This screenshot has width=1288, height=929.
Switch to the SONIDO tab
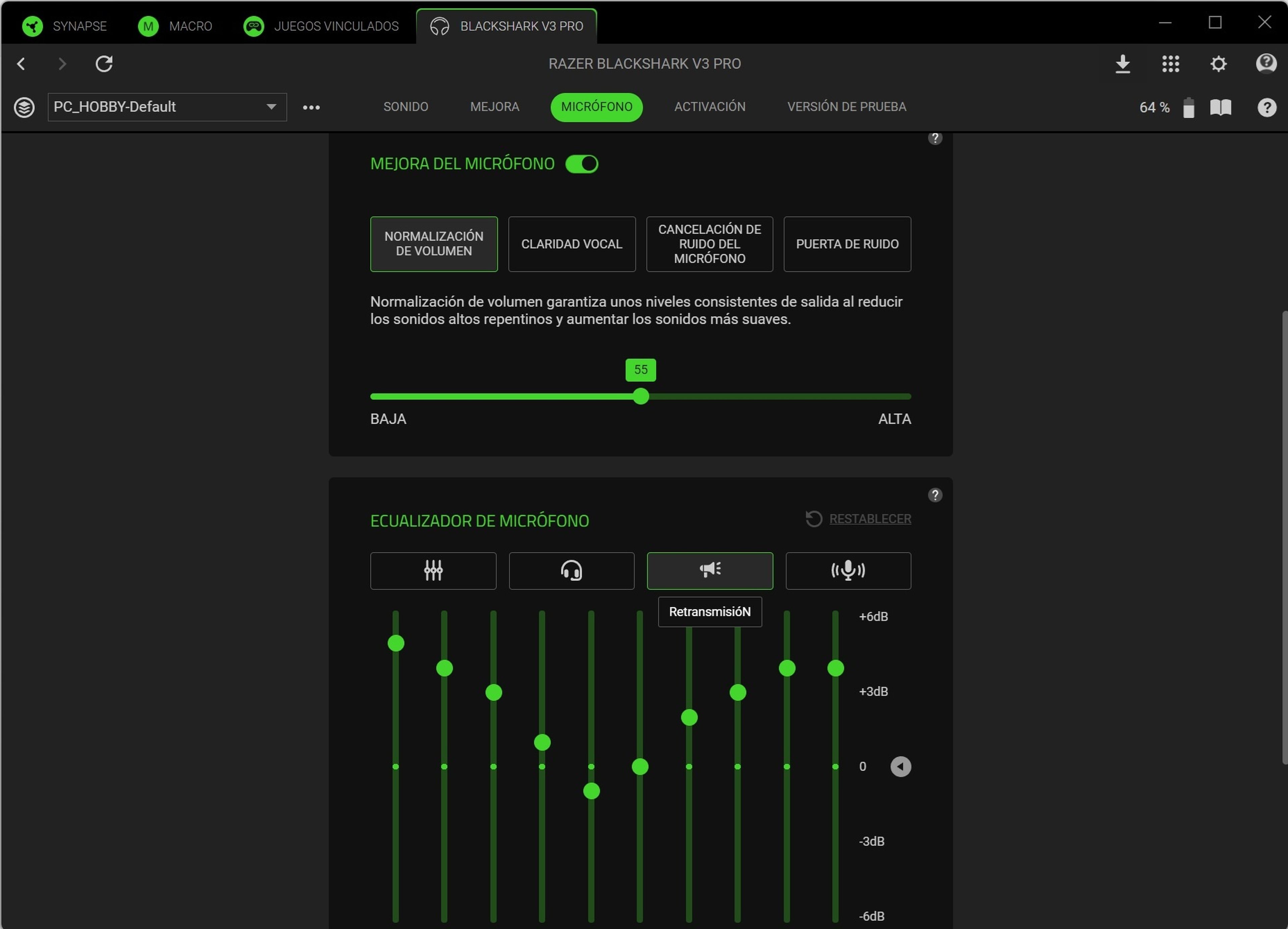coord(406,107)
